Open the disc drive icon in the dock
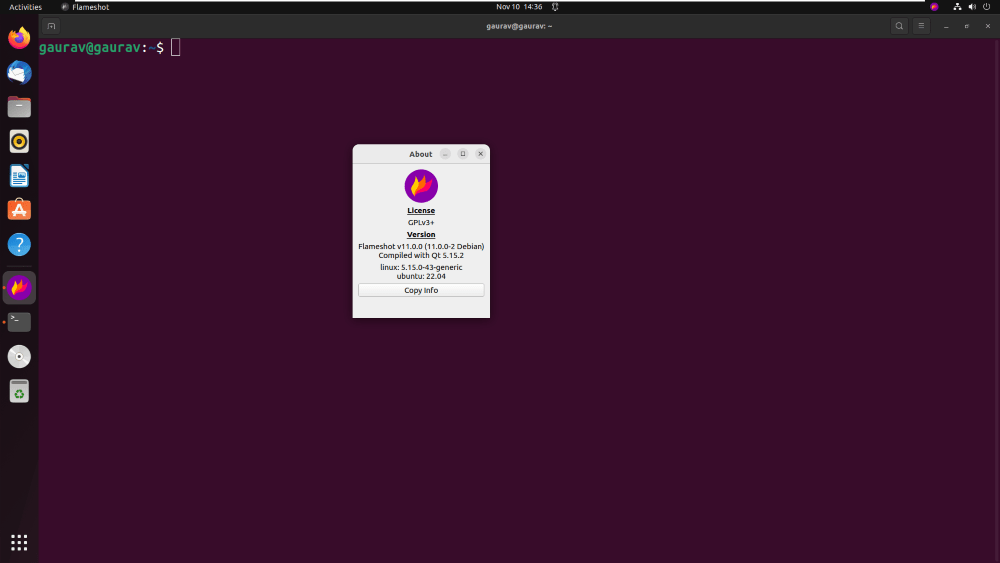 click(x=19, y=356)
